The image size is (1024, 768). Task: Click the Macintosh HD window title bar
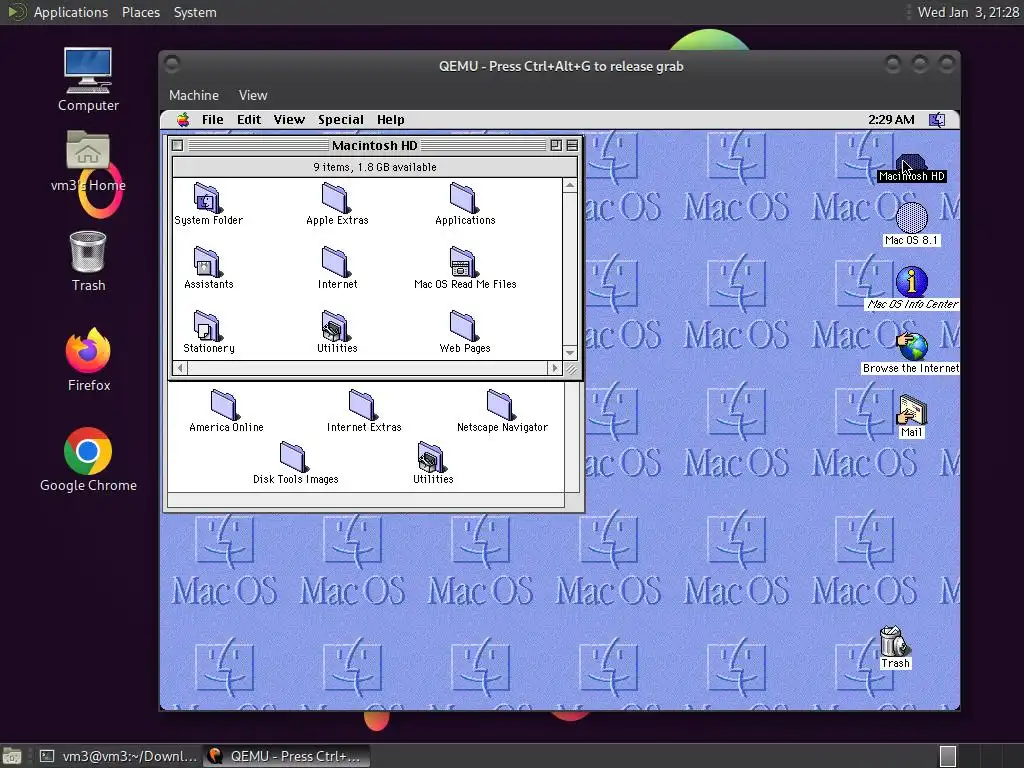tap(374, 146)
